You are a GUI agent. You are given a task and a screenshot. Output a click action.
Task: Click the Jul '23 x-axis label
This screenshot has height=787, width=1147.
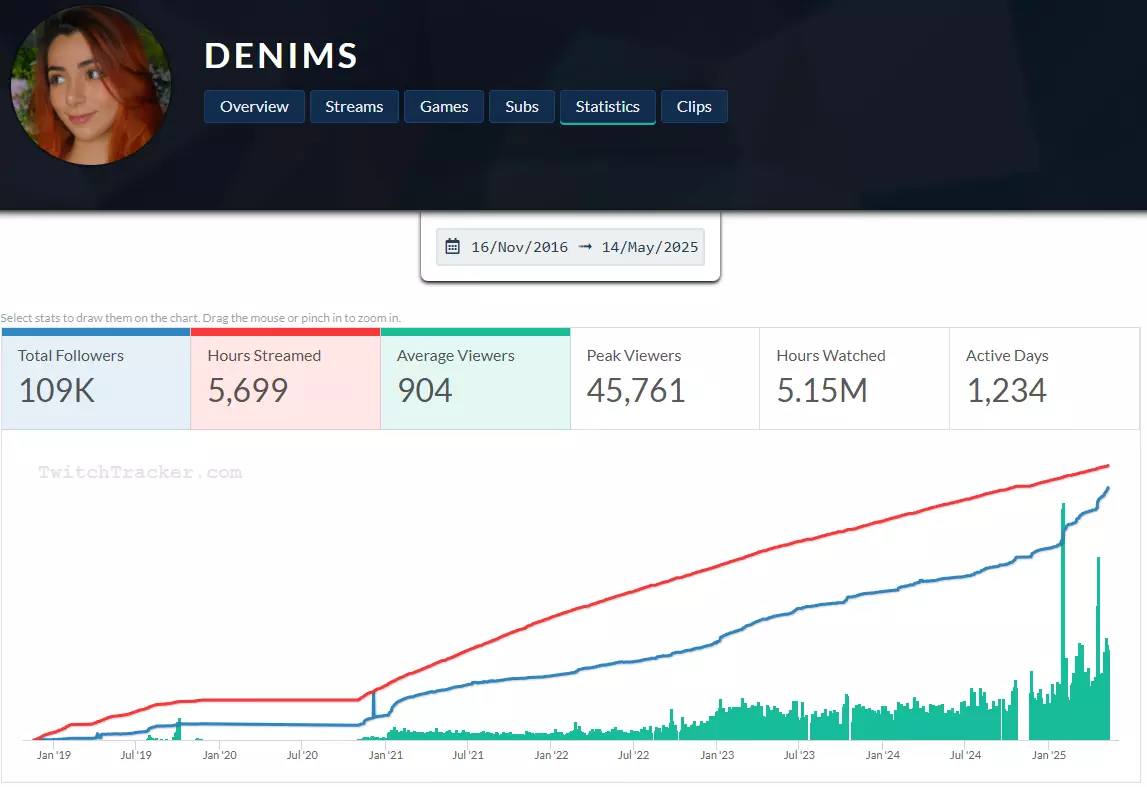click(800, 755)
